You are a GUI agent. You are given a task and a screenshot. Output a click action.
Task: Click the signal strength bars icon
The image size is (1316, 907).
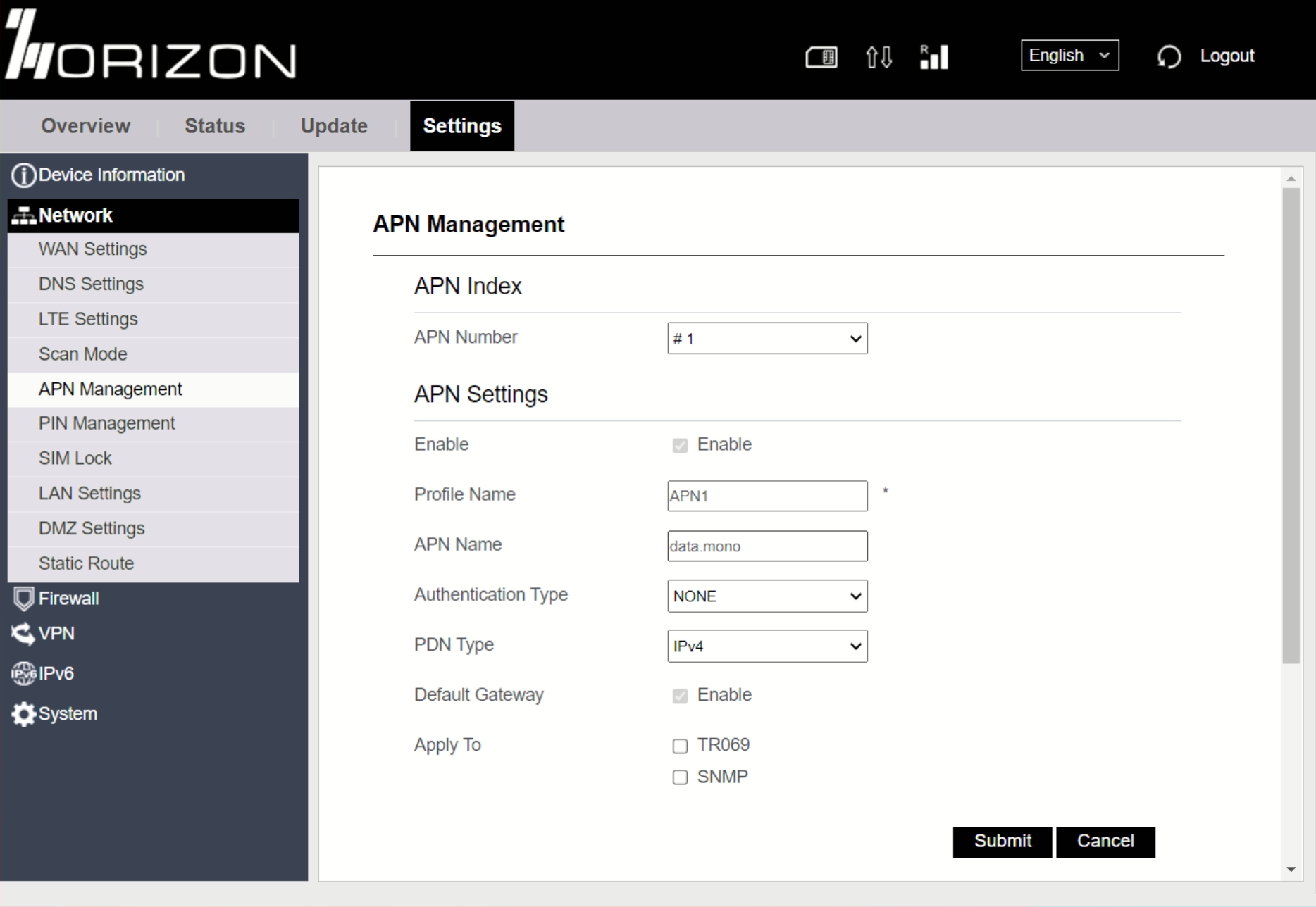pyautogui.click(x=934, y=57)
